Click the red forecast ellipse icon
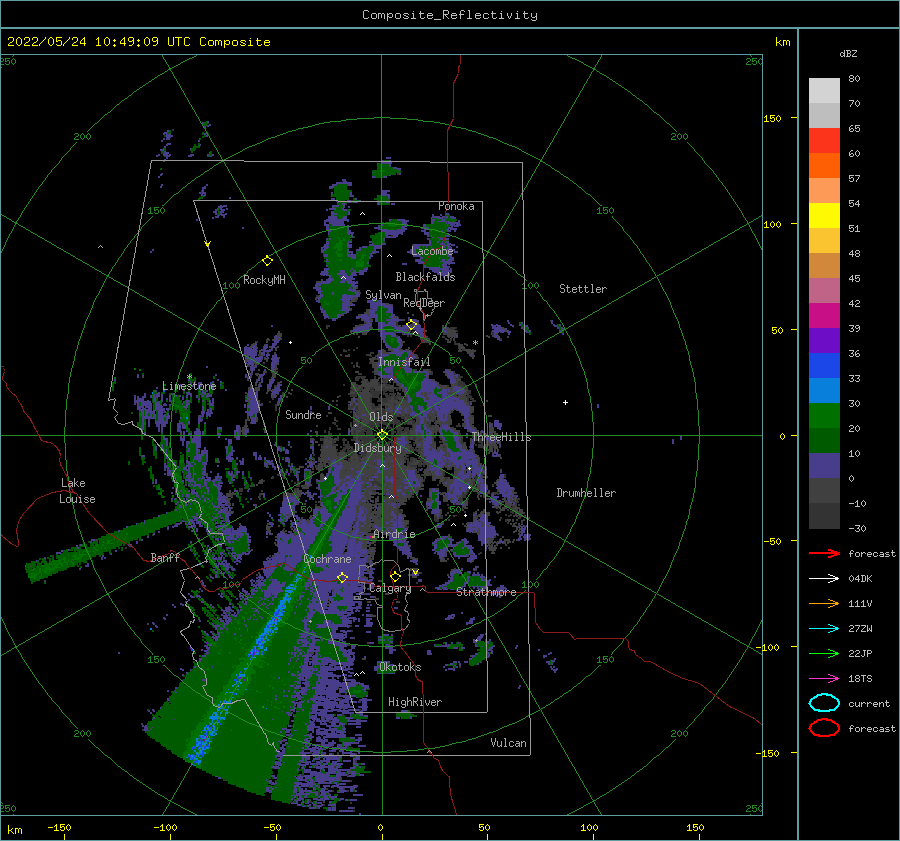The image size is (900, 841). pyautogui.click(x=824, y=728)
